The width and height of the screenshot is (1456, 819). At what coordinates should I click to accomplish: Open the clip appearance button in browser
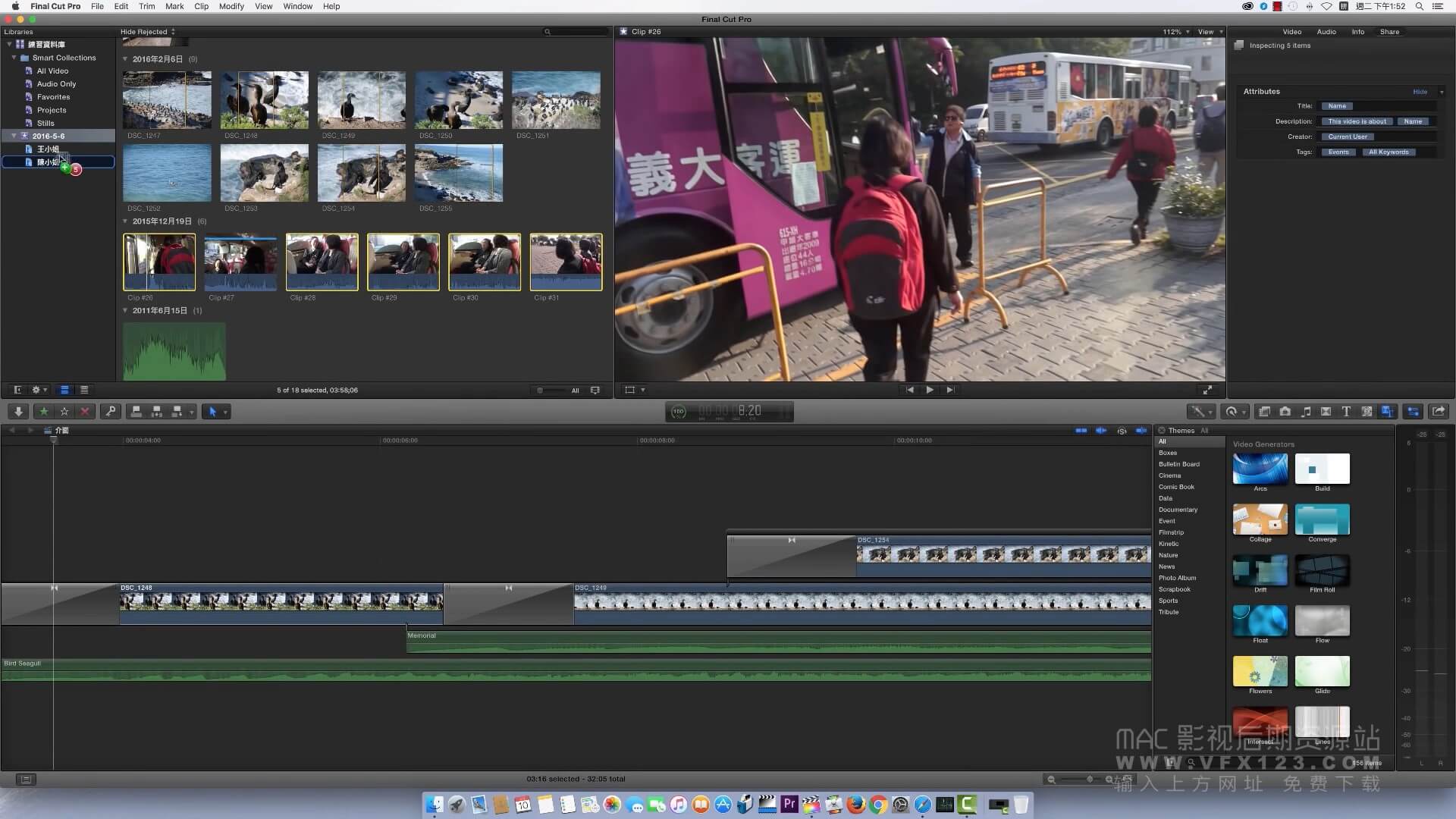pos(595,391)
